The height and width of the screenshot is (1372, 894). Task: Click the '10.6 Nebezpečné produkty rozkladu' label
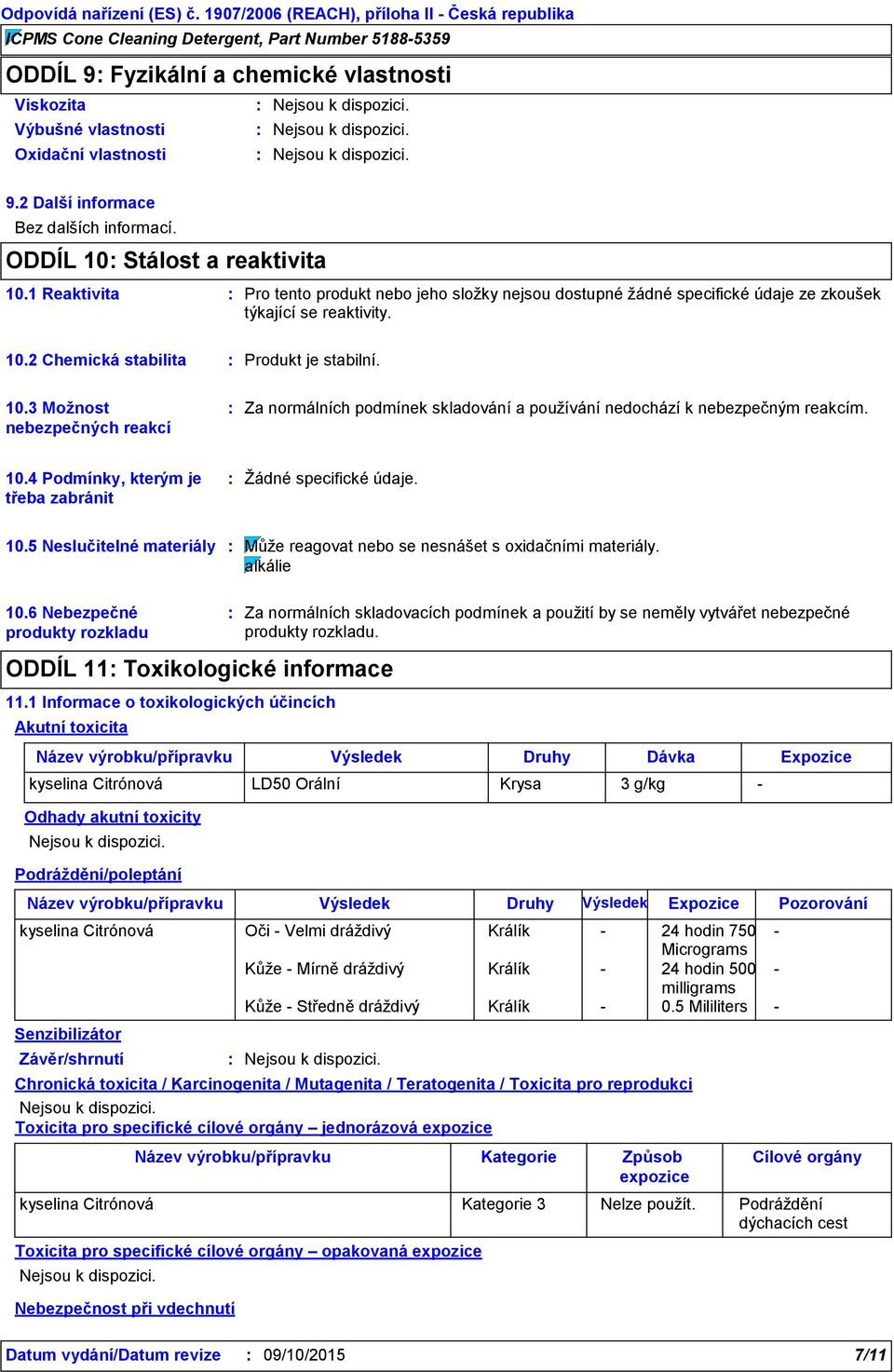point(76,622)
